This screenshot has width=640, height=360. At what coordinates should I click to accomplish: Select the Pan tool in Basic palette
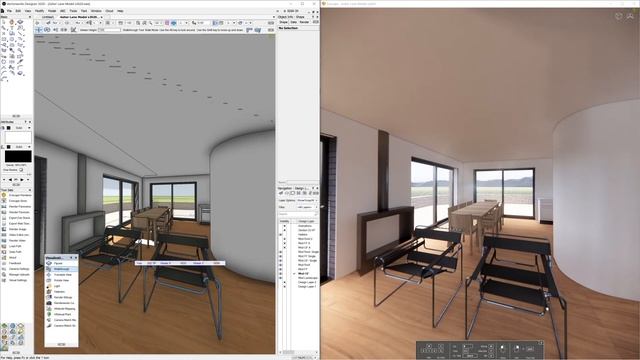click(12, 22)
